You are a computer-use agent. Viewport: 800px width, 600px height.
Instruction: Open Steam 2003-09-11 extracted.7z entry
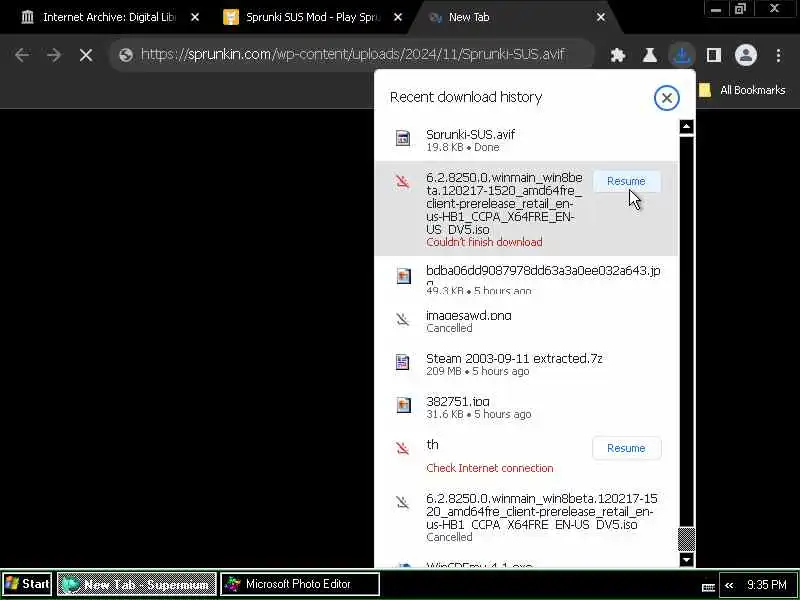pos(526,364)
